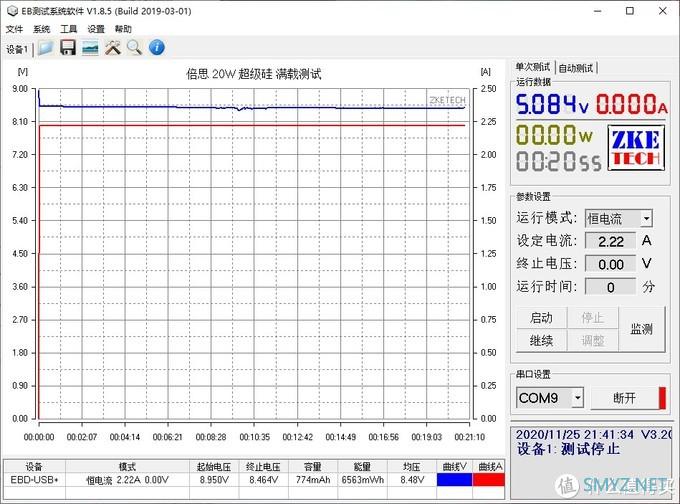680x504 pixels.
Task: Open the blue info about icon
Action: point(157,48)
